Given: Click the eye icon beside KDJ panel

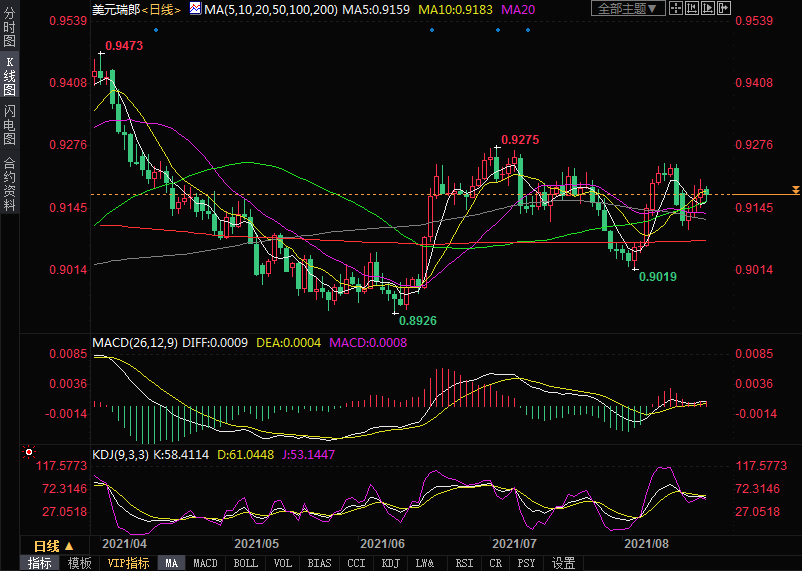Looking at the screenshot, I should tap(28, 453).
